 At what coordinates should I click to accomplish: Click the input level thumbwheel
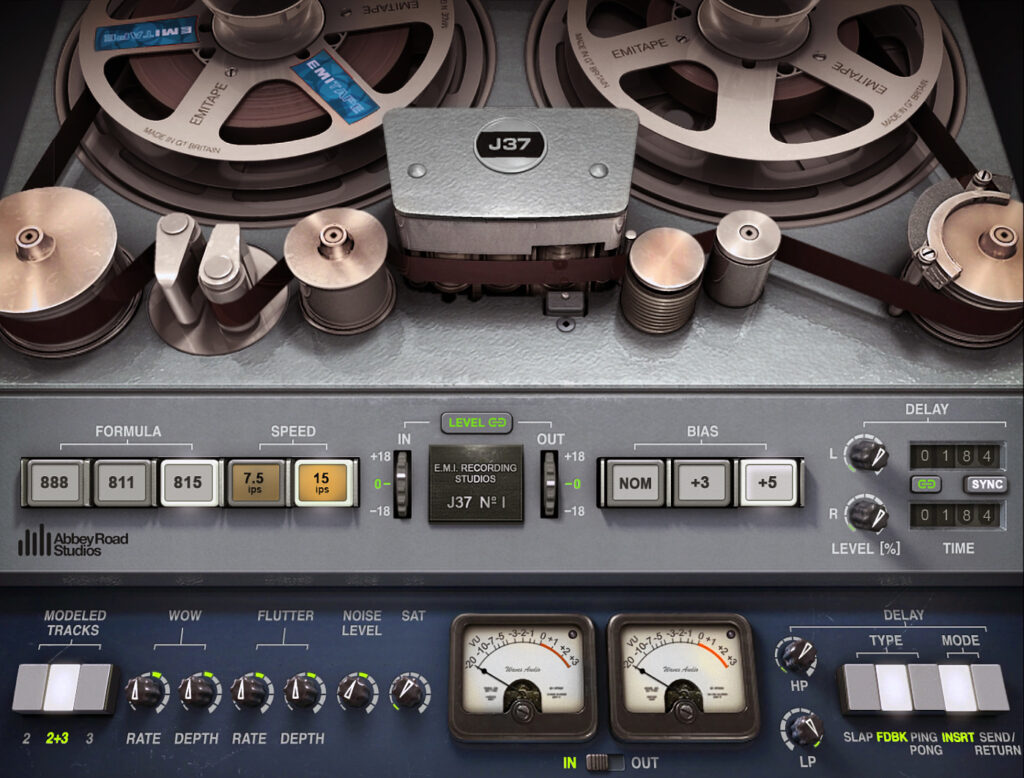point(402,483)
